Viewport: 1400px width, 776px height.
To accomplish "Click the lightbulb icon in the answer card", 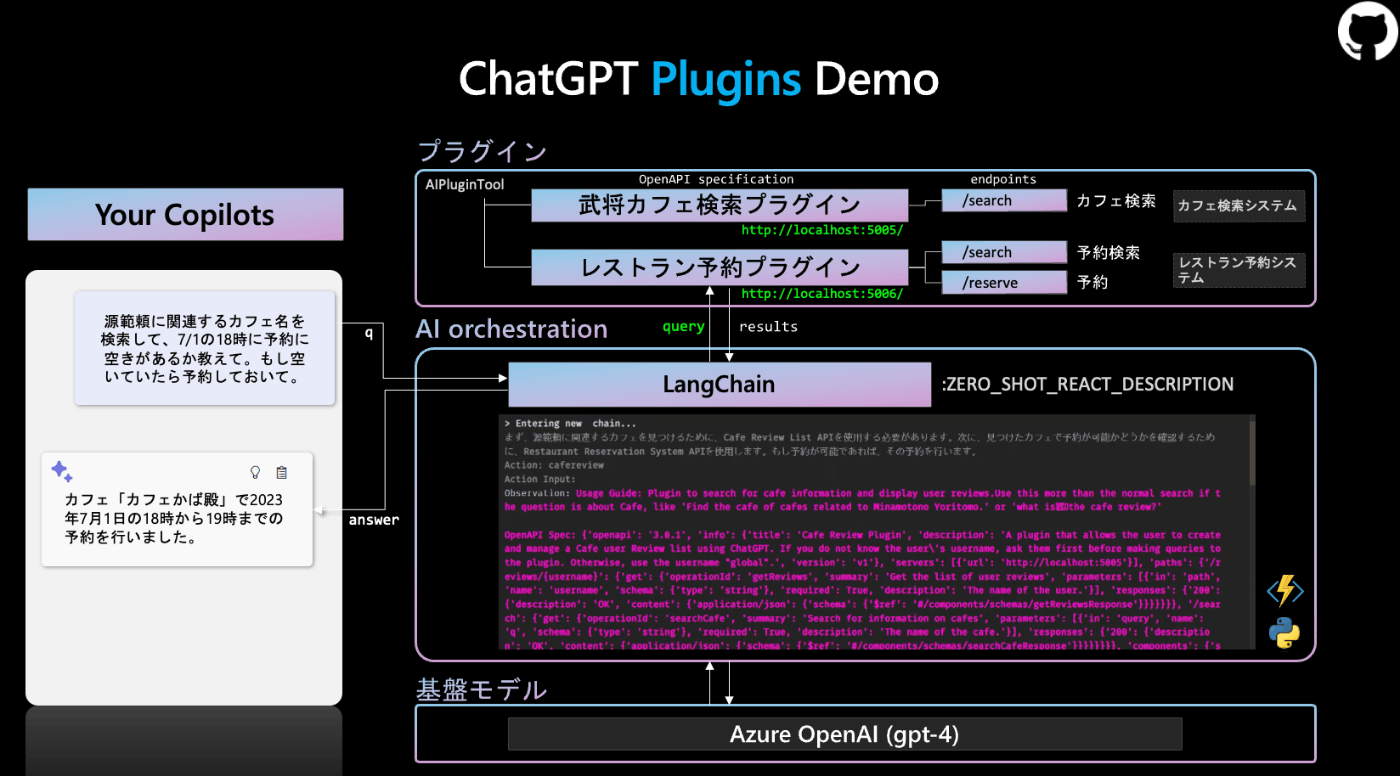I will tap(255, 472).
